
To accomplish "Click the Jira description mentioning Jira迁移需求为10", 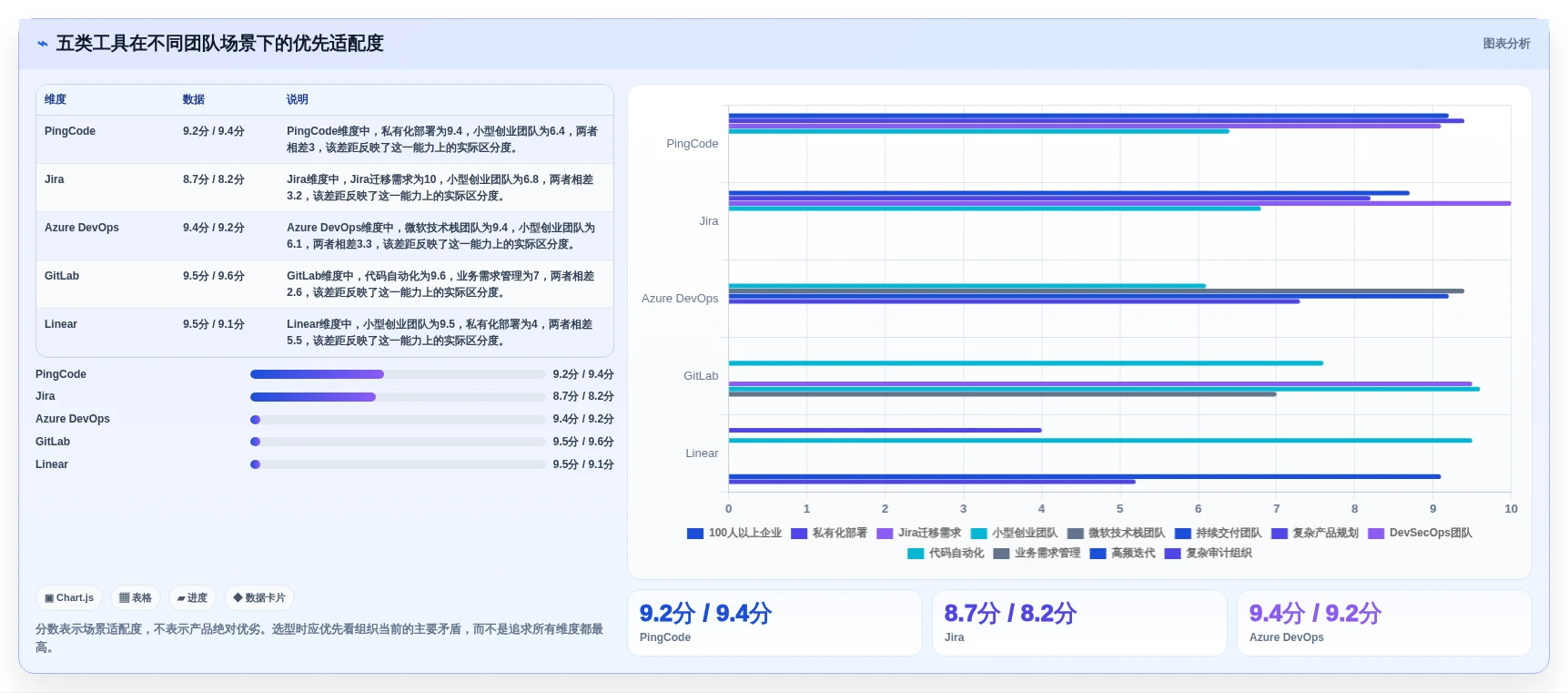I will pyautogui.click(x=440, y=188).
